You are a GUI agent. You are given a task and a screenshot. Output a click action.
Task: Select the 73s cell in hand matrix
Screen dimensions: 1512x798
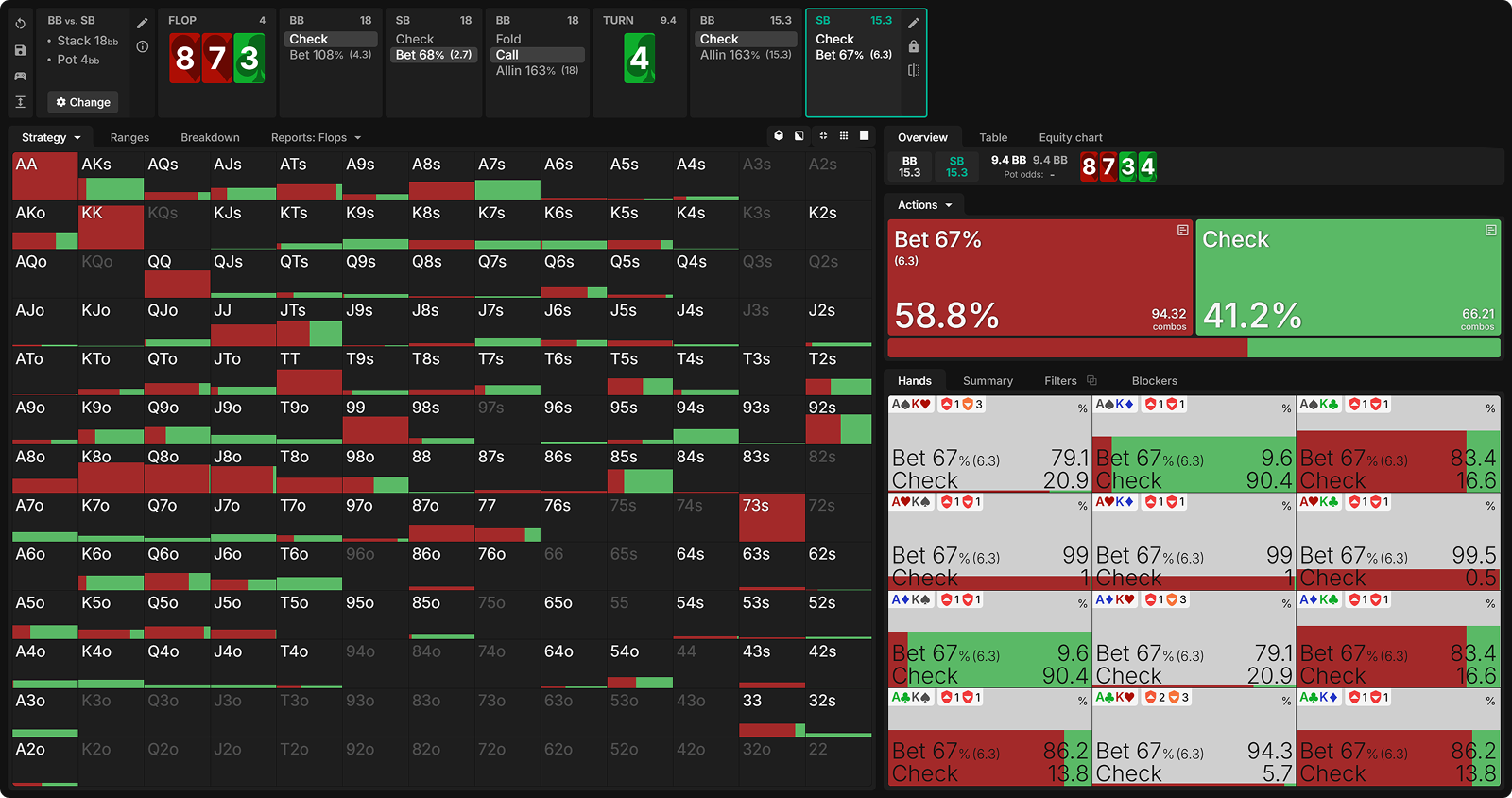(x=771, y=517)
